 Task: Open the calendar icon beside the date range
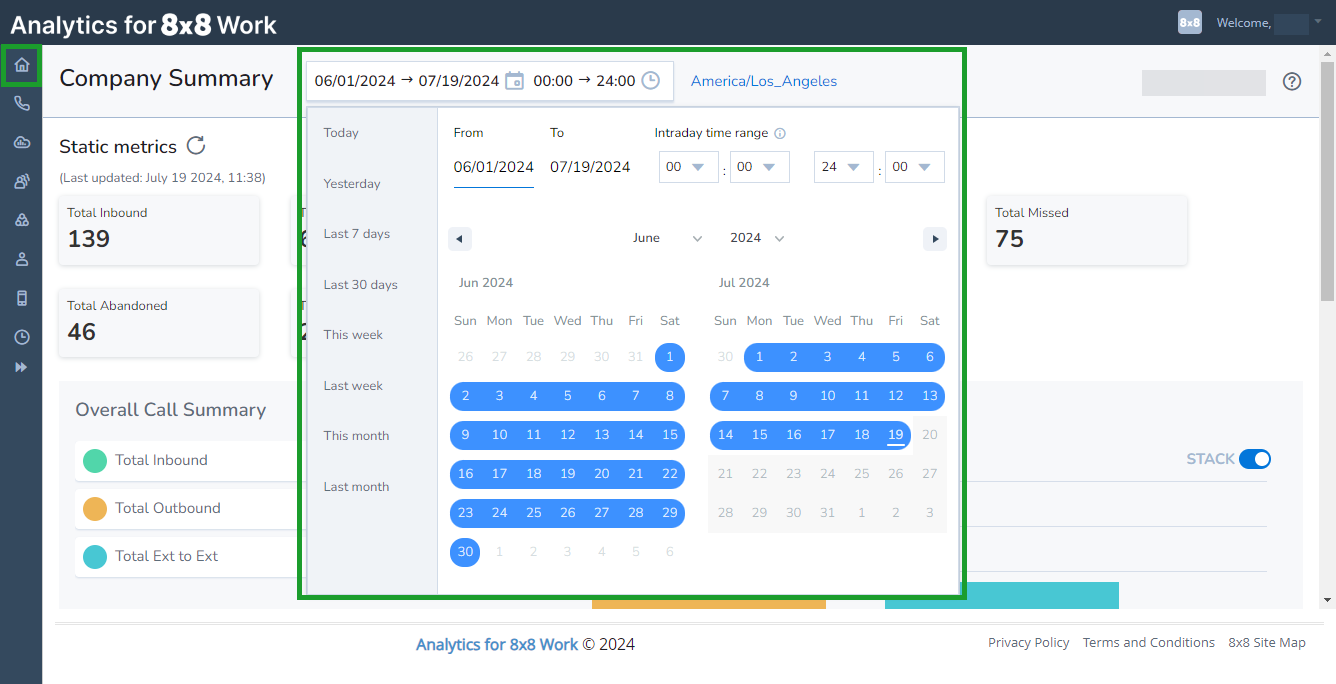coord(514,81)
